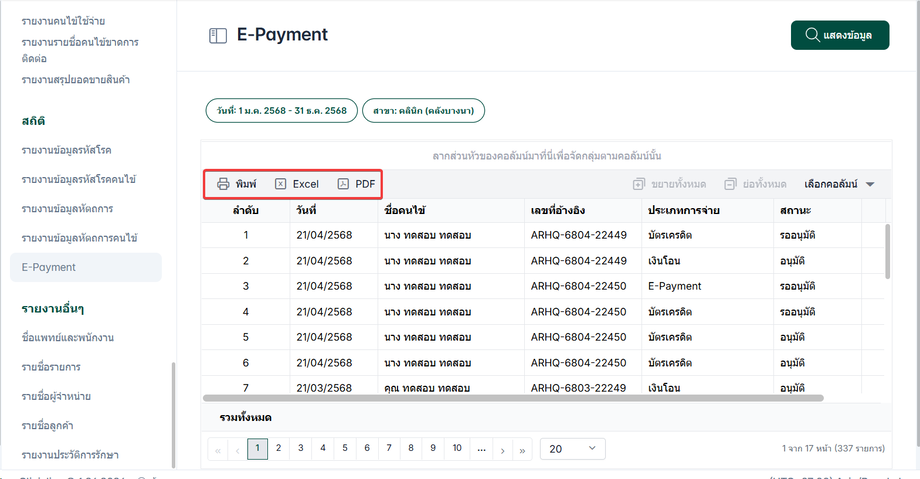
Task: Click the table vertical scrollbar
Action: [x=887, y=251]
